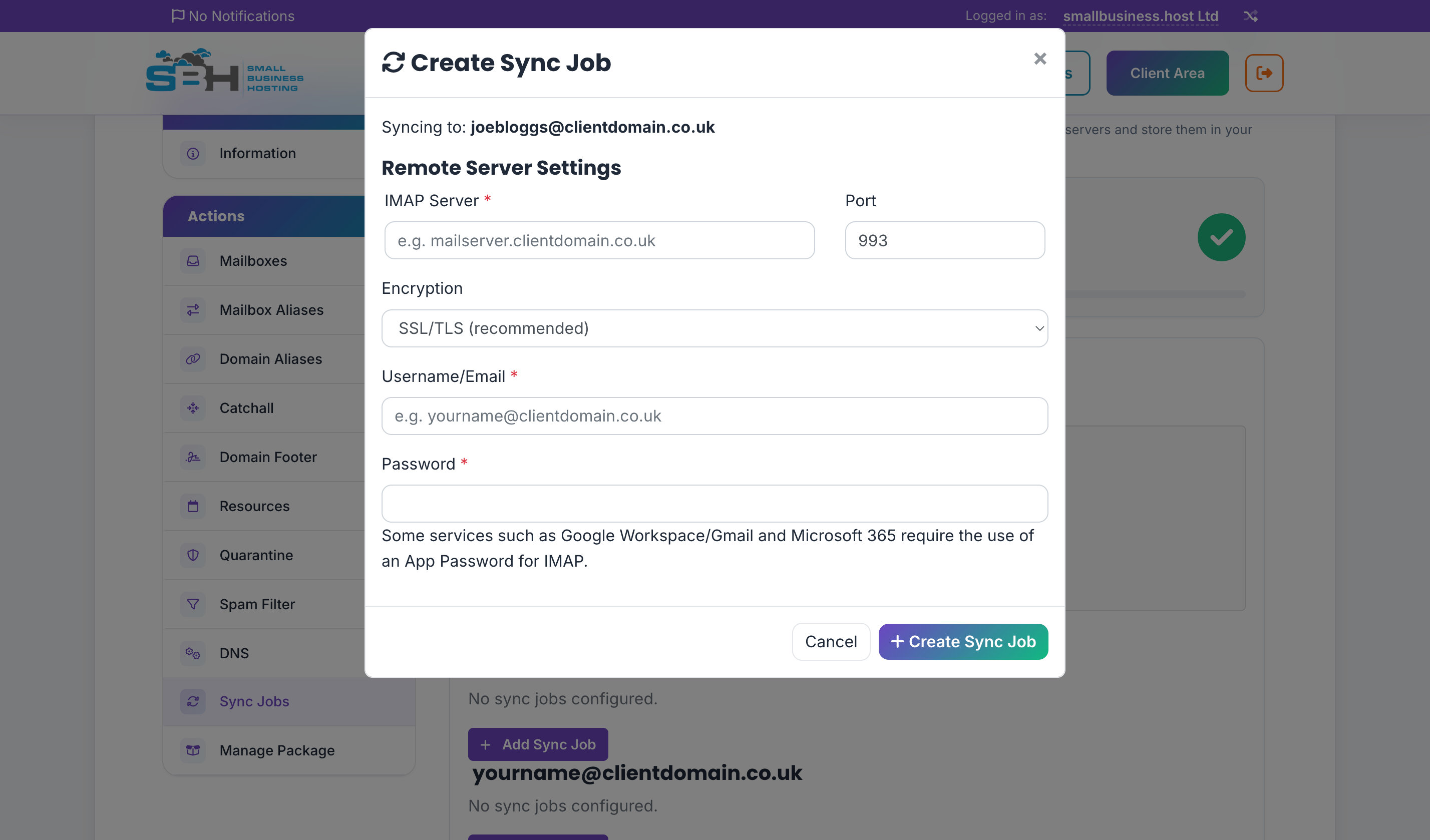Open the Information sidebar icon
Image resolution: width=1430 pixels, height=840 pixels.
tap(193, 154)
